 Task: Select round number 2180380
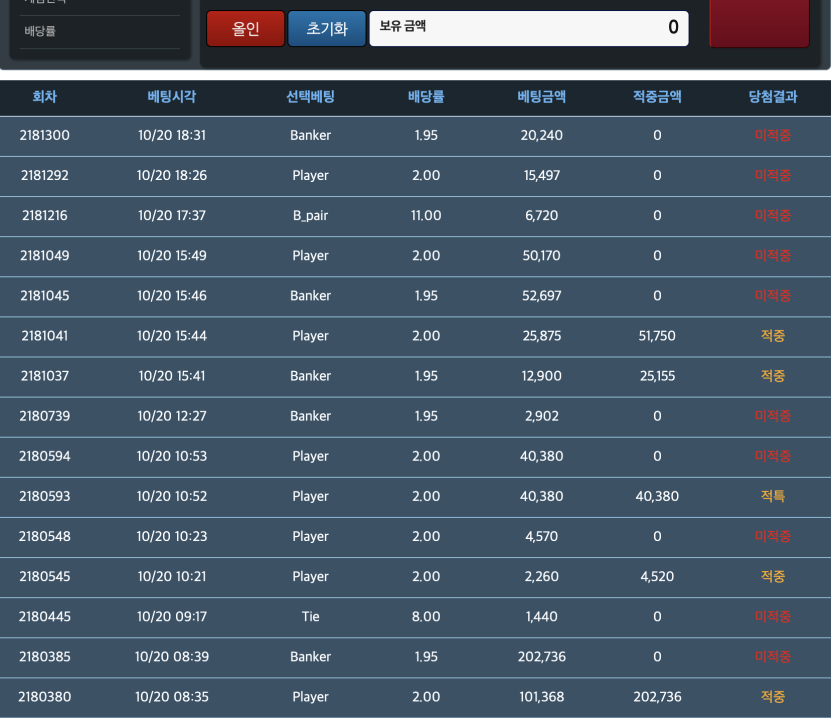45,697
